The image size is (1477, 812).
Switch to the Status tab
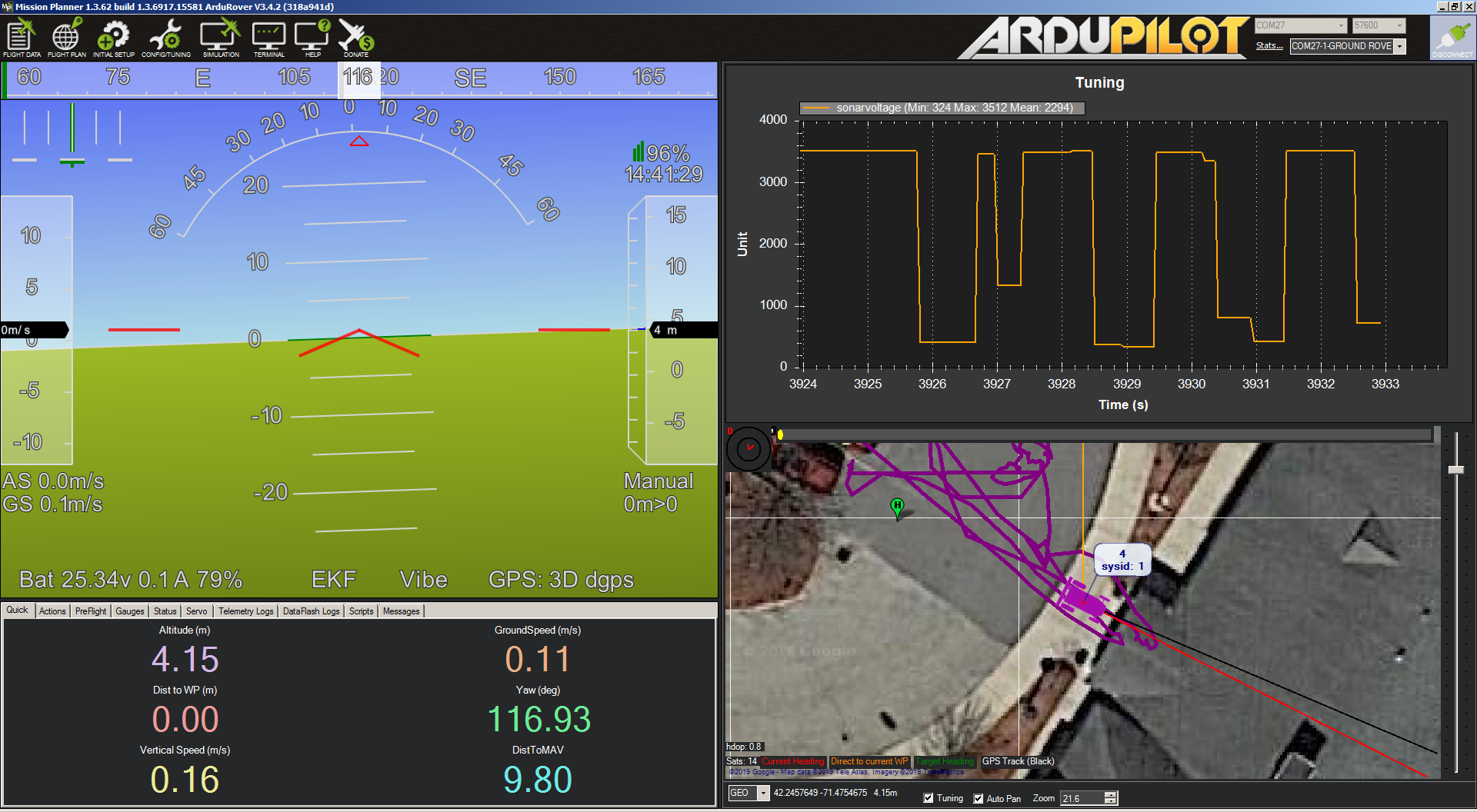[165, 611]
